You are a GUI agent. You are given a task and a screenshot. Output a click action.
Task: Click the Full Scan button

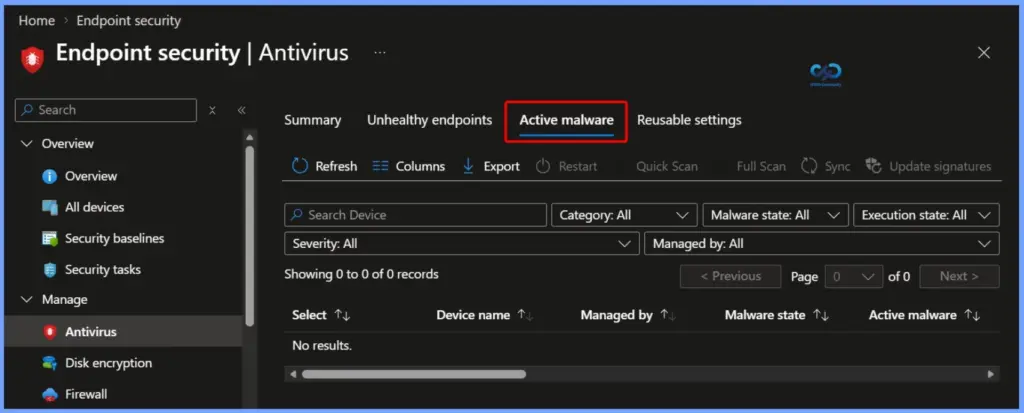(761, 167)
